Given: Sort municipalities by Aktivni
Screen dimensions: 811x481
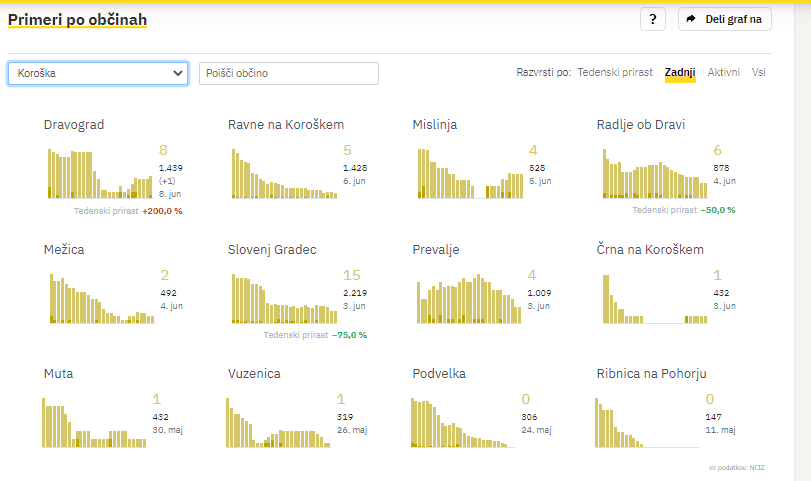Looking at the screenshot, I should click(x=723, y=73).
